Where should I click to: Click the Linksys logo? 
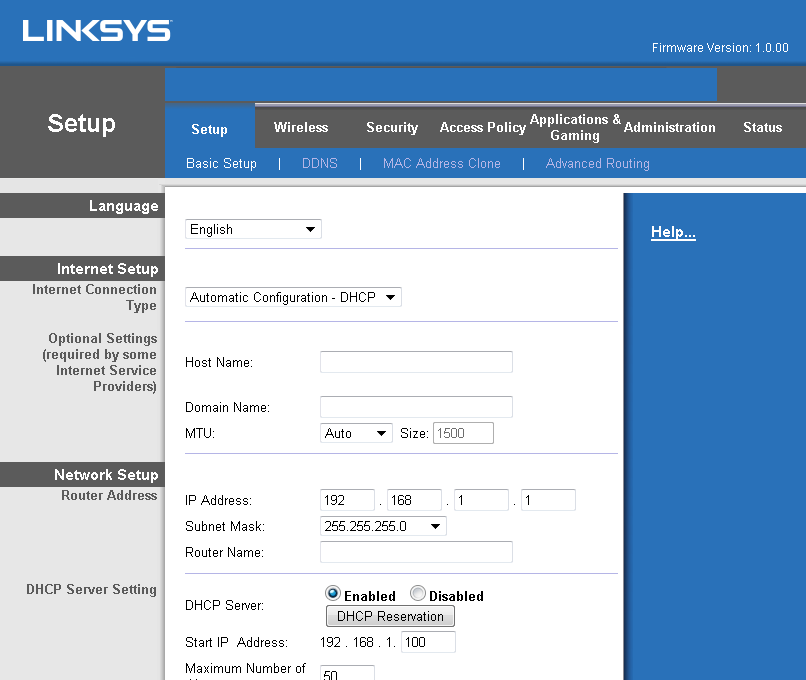(97, 31)
